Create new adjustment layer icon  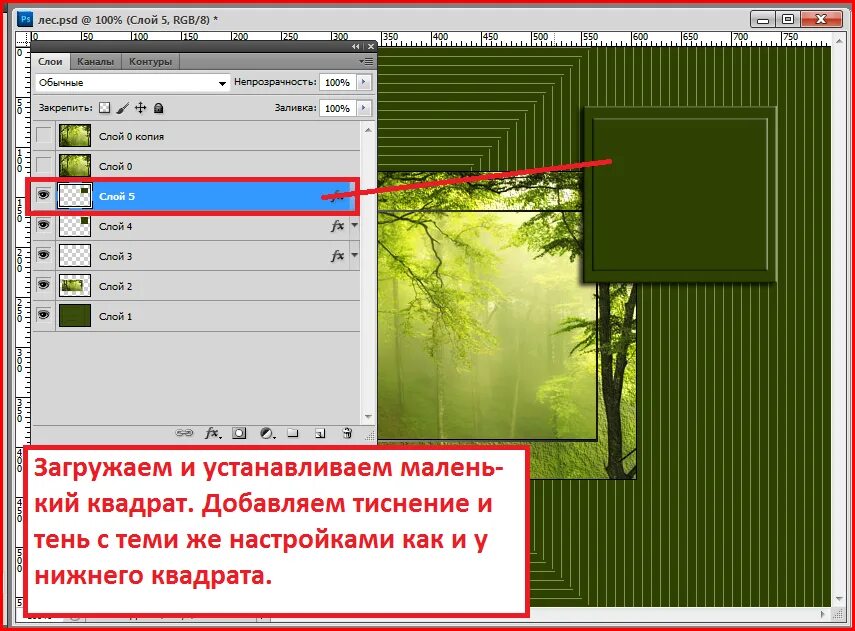pyautogui.click(x=267, y=433)
